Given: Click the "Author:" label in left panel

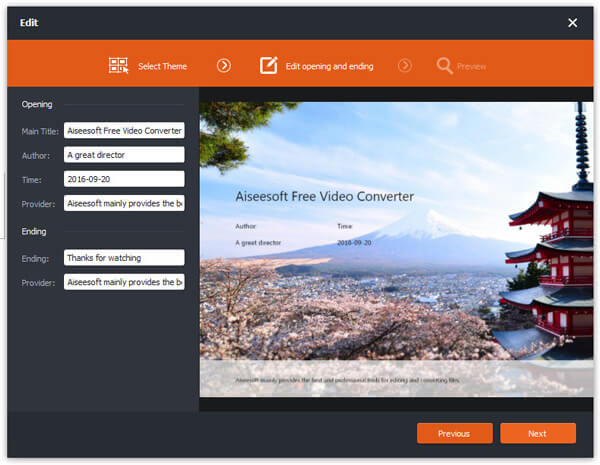Looking at the screenshot, I should tap(36, 155).
